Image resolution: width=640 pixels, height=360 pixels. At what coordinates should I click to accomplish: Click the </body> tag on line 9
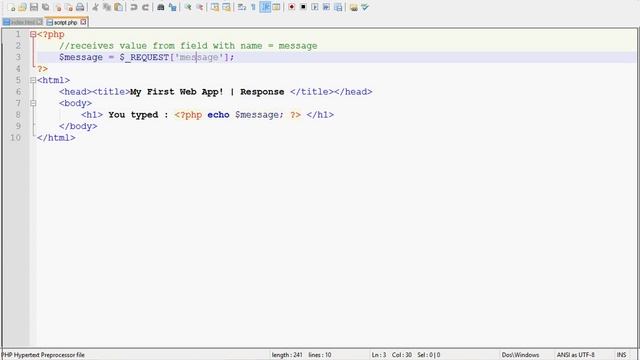point(78,126)
